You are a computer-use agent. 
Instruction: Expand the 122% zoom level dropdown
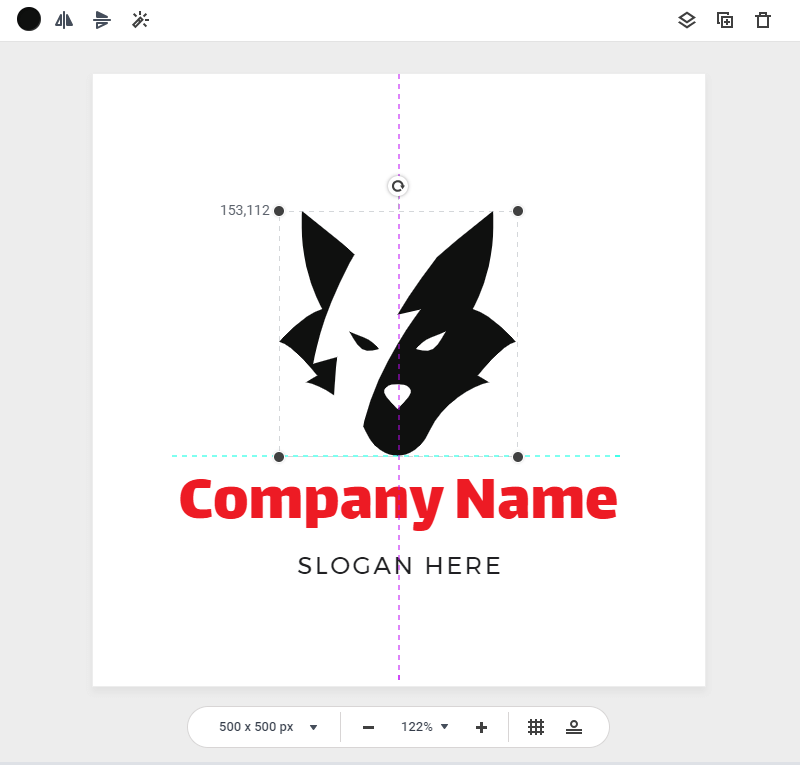(425, 727)
